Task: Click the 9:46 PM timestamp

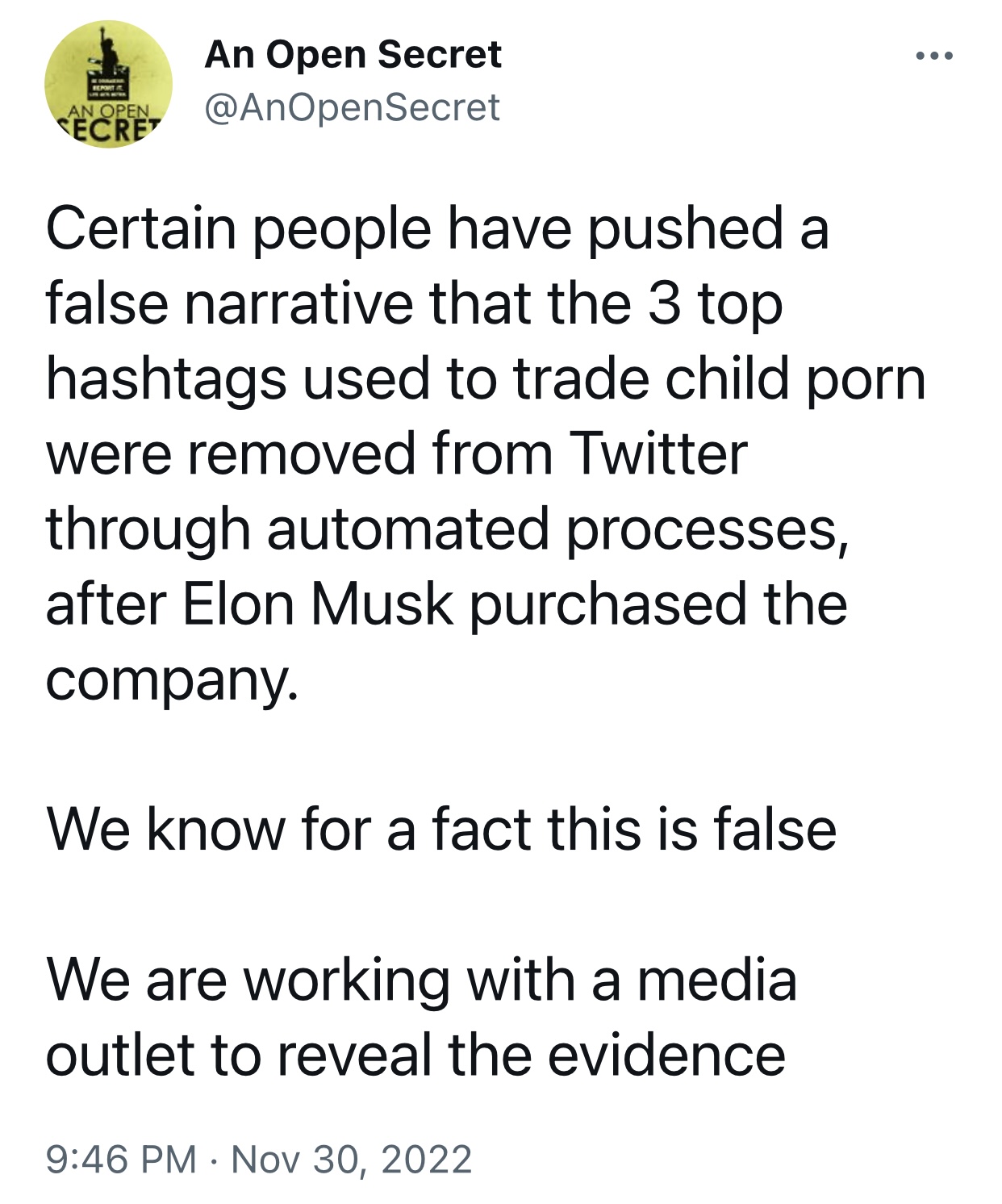Action: click(x=121, y=1159)
